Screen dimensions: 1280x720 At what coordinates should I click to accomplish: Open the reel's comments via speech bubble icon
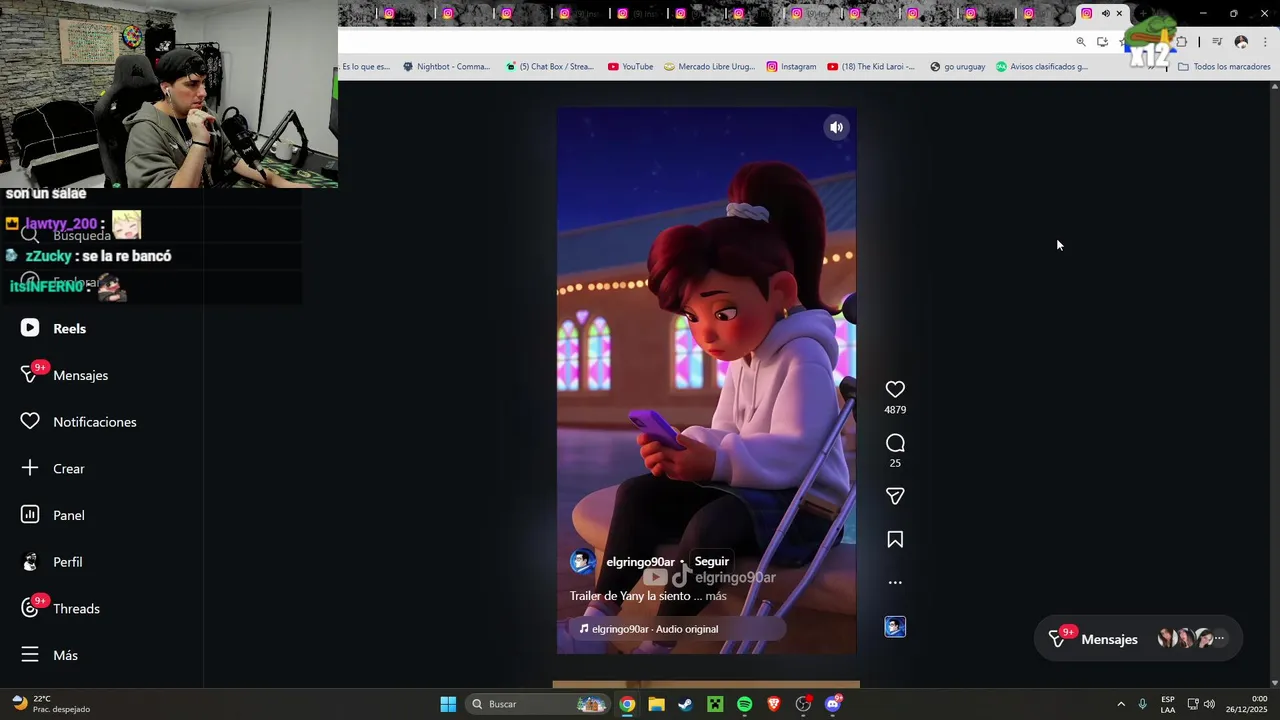(895, 442)
